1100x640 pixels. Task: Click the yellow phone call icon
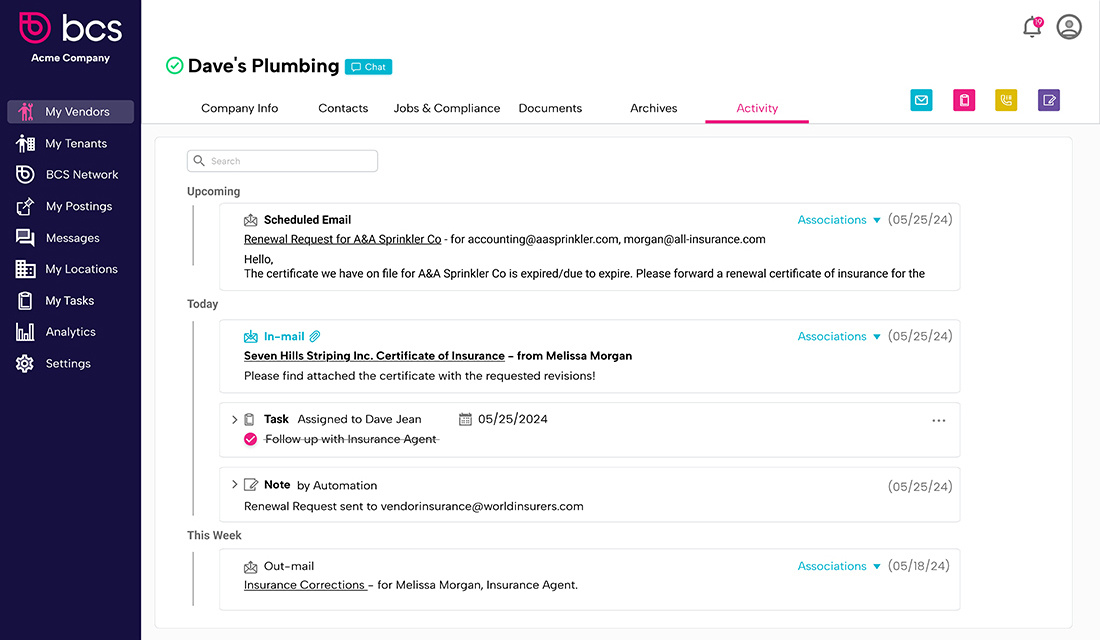(x=1006, y=100)
